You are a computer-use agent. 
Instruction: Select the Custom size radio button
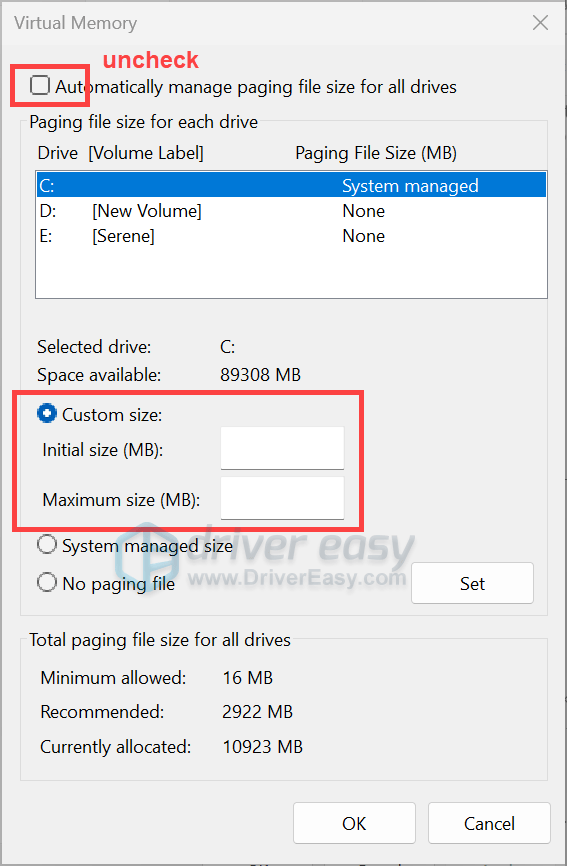47,413
